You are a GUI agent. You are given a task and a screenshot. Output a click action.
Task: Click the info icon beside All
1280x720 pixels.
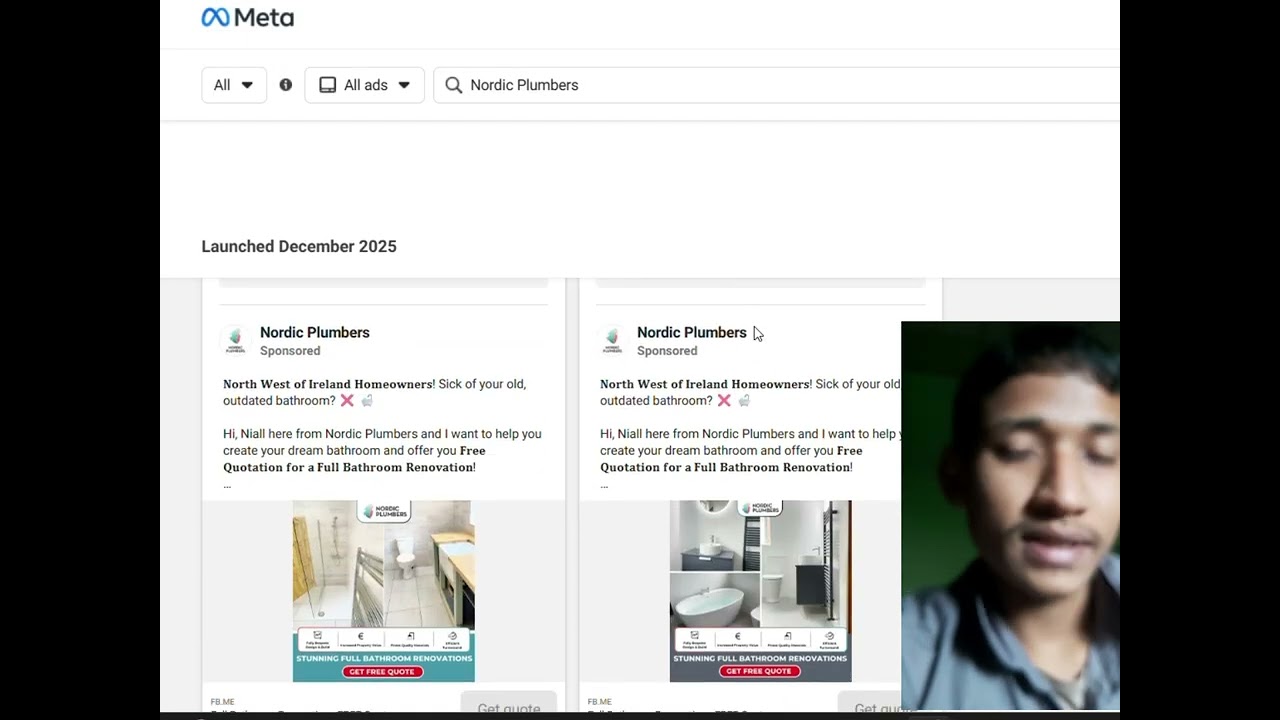tap(286, 85)
